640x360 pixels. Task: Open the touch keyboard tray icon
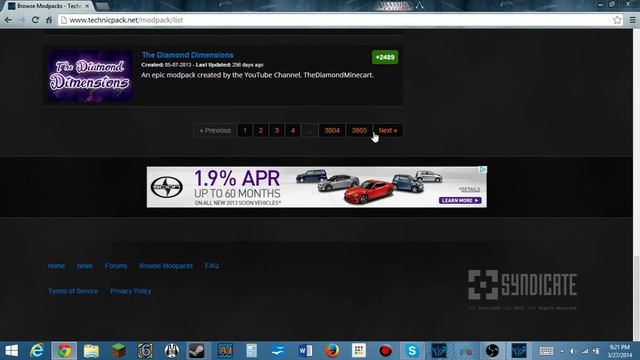[x=546, y=351]
